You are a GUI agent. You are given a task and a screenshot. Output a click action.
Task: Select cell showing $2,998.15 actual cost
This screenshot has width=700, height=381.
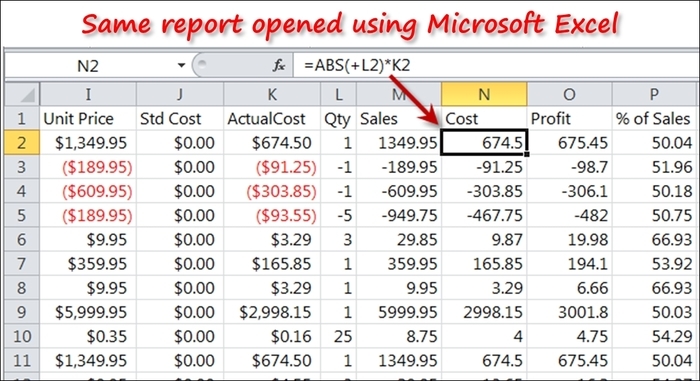(x=272, y=312)
